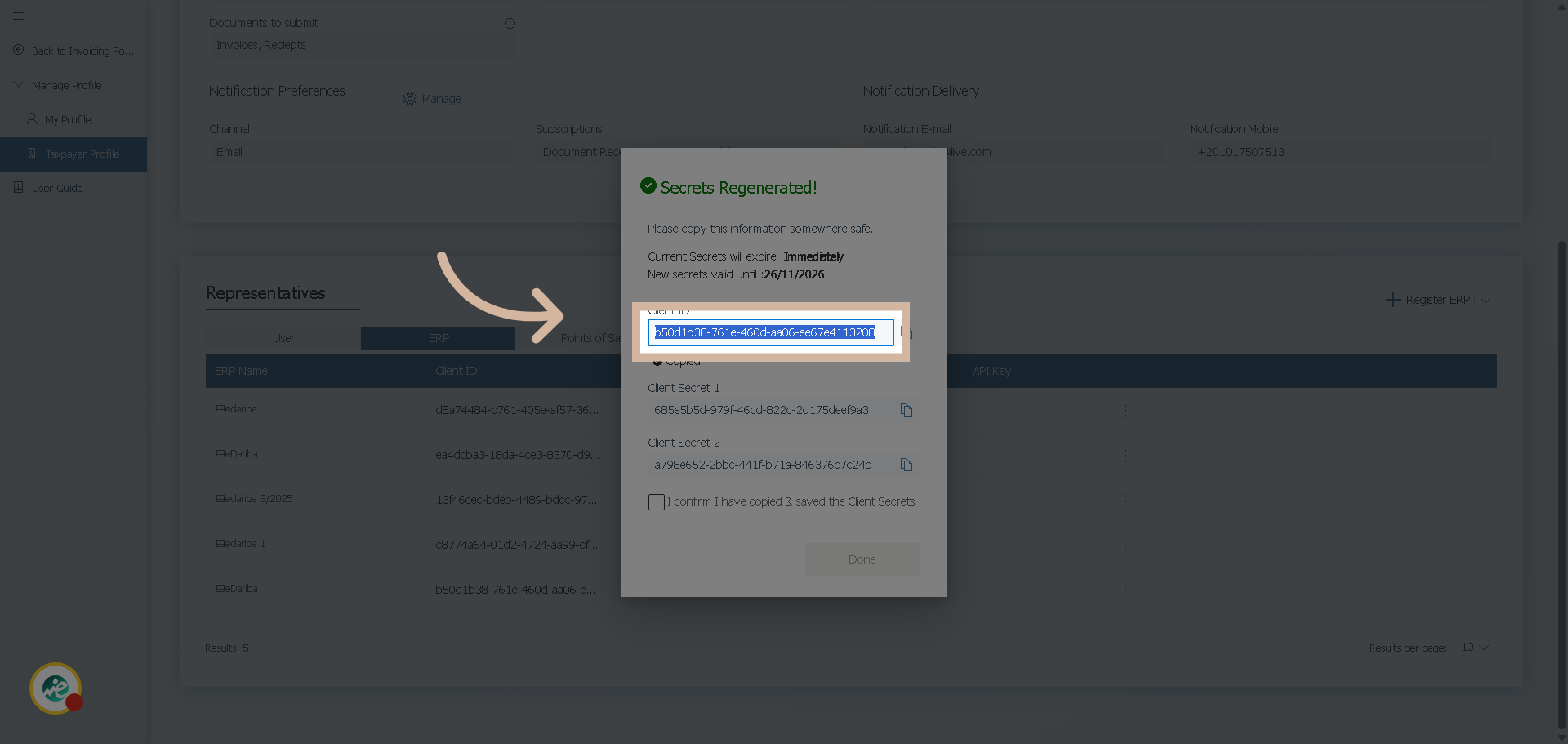Click the Manage gear icon for notification preferences
Viewport: 1568px width, 744px height.
pos(410,99)
